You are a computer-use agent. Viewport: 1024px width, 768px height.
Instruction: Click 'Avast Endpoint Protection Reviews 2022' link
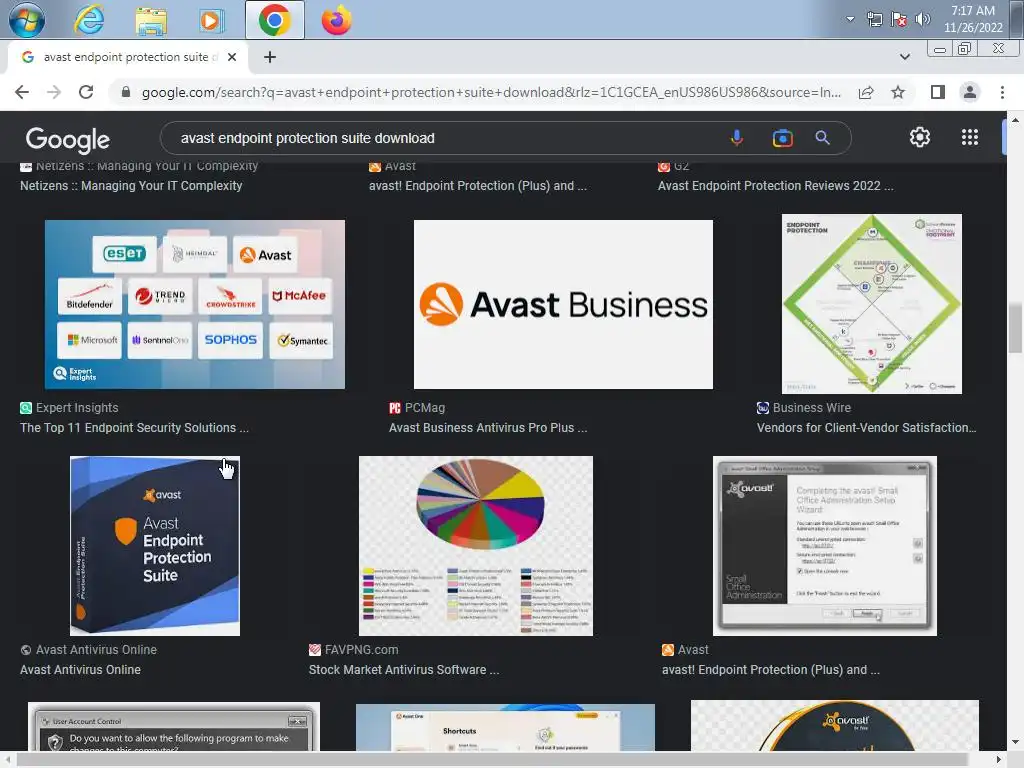click(775, 186)
